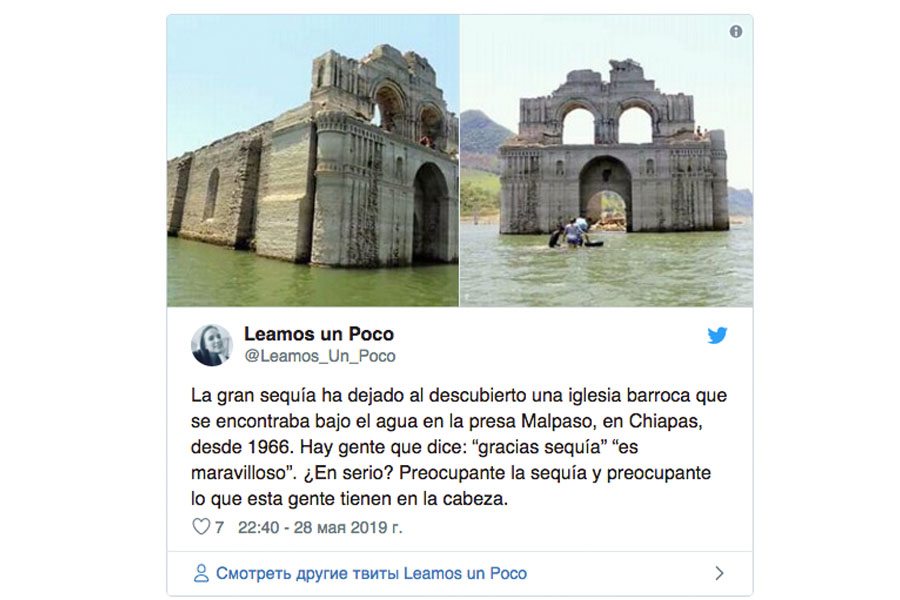Viewport: 900px width, 600px height.
Task: Open the tweet timestamp 22:40 - 28 мая 2019
Action: coord(320,527)
